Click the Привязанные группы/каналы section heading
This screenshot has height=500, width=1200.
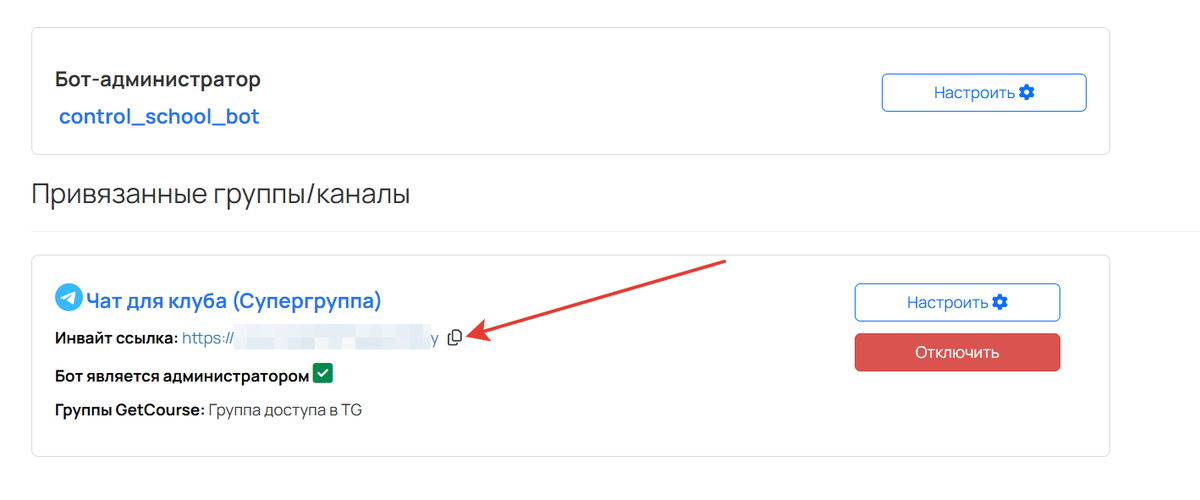click(220, 193)
